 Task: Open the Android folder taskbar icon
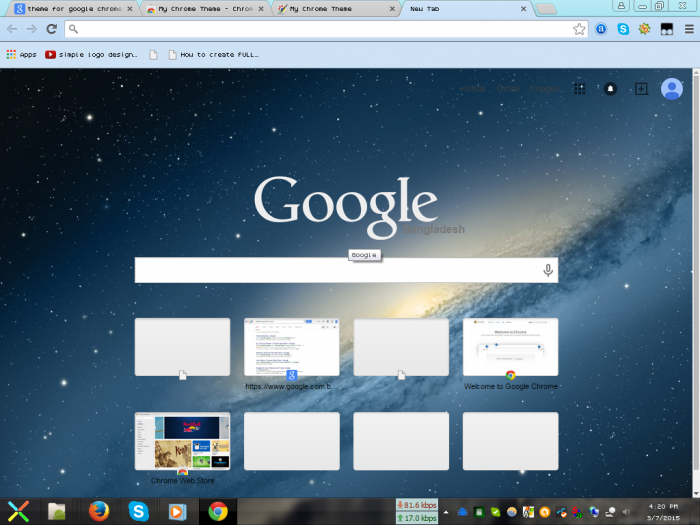point(57,512)
